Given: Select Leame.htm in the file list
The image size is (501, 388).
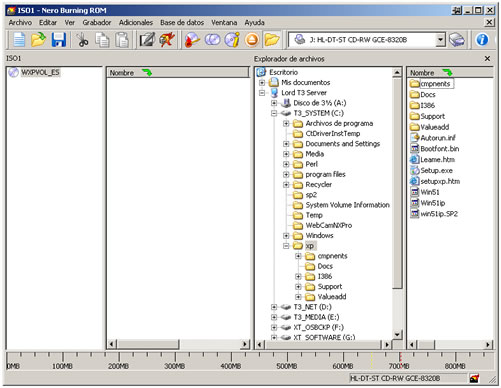Looking at the screenshot, I should click(437, 159).
